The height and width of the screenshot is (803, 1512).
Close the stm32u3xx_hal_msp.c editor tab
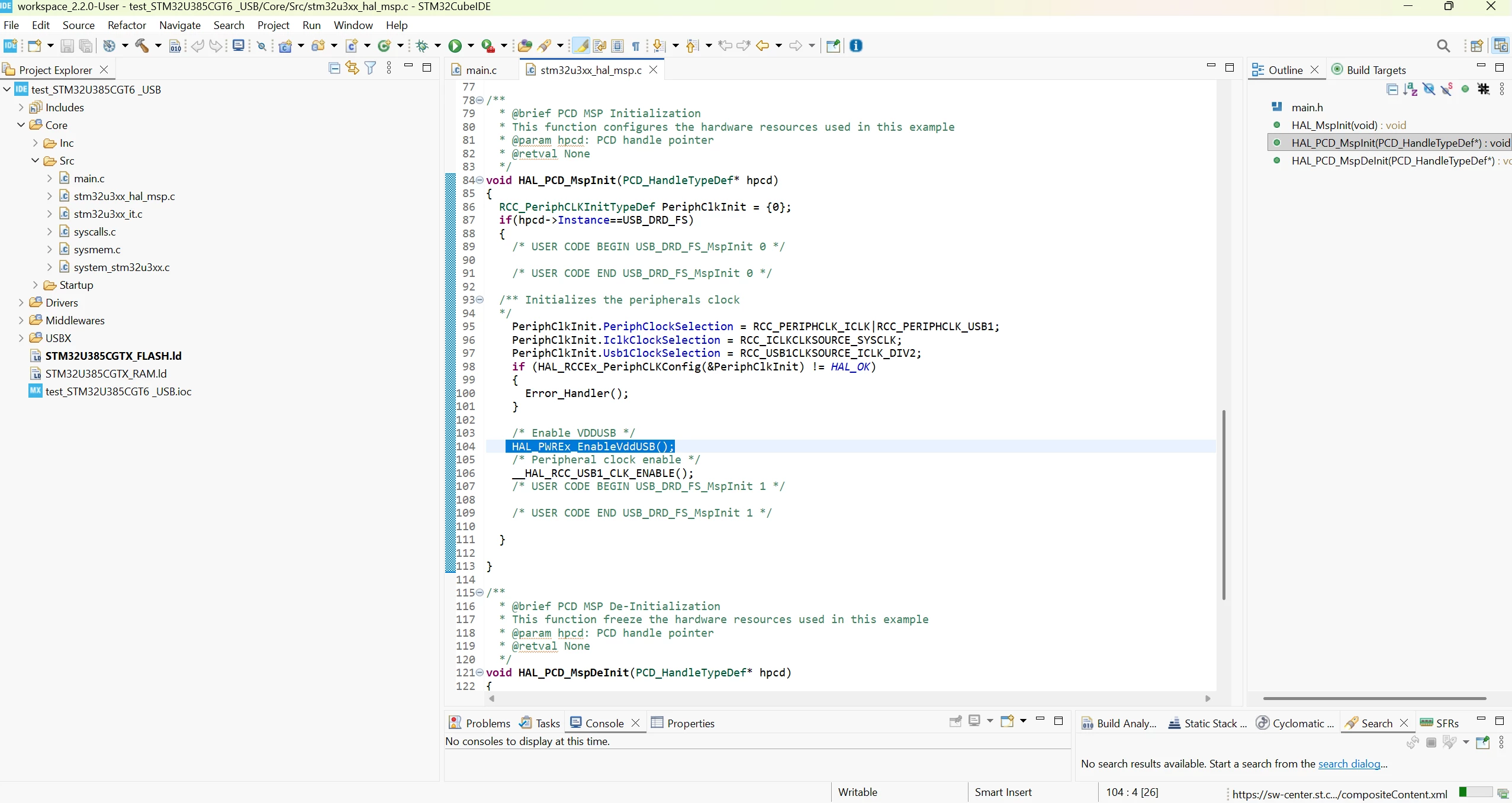654,70
